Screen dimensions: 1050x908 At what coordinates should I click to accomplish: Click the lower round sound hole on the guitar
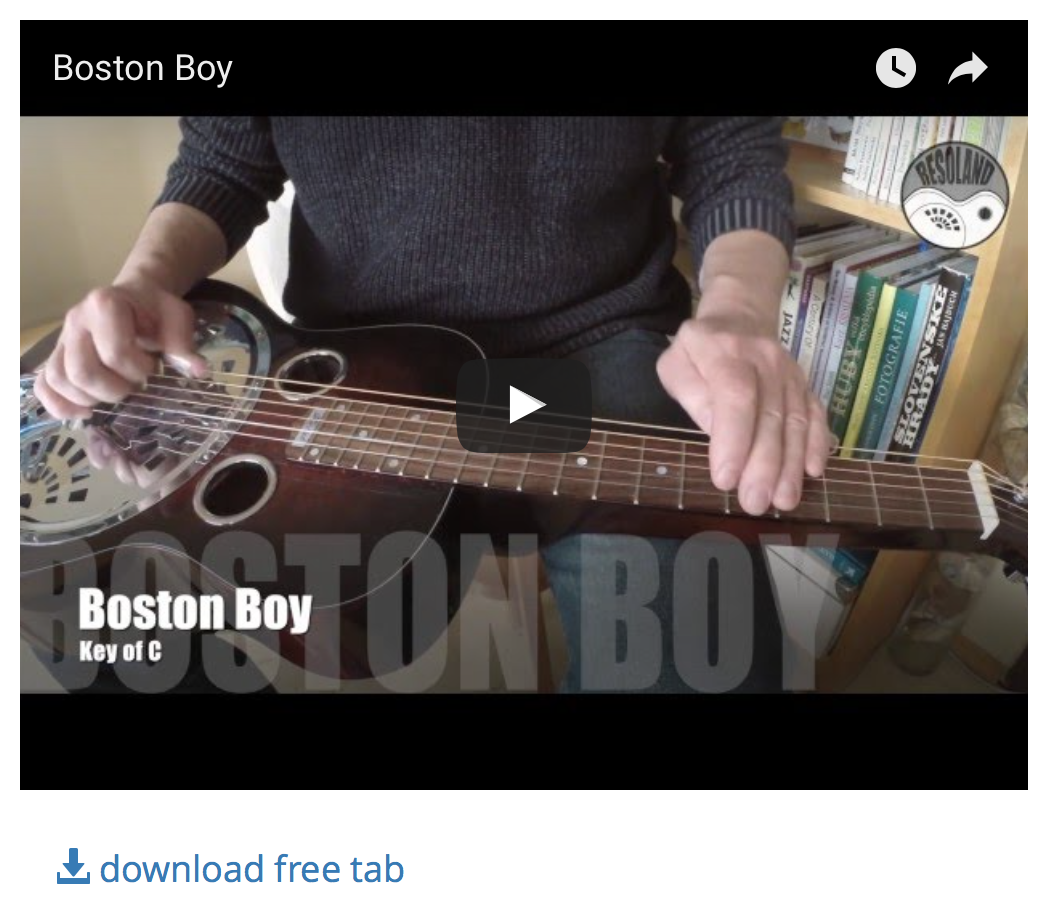coord(236,489)
